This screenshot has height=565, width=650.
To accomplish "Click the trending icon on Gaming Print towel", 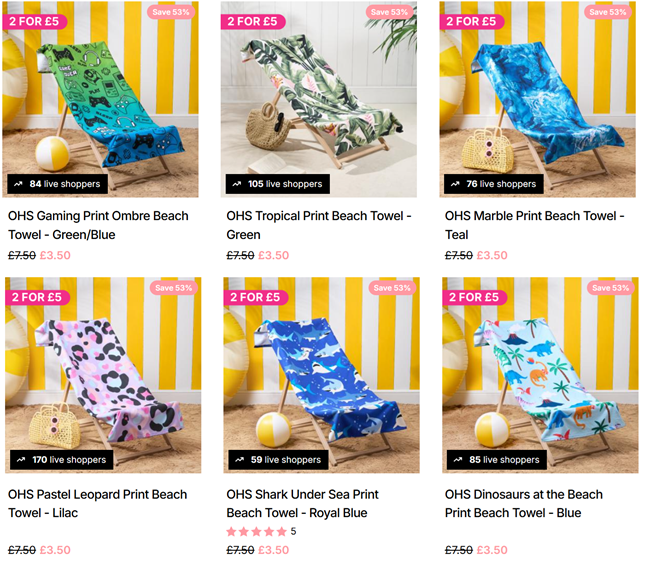I will (18, 184).
